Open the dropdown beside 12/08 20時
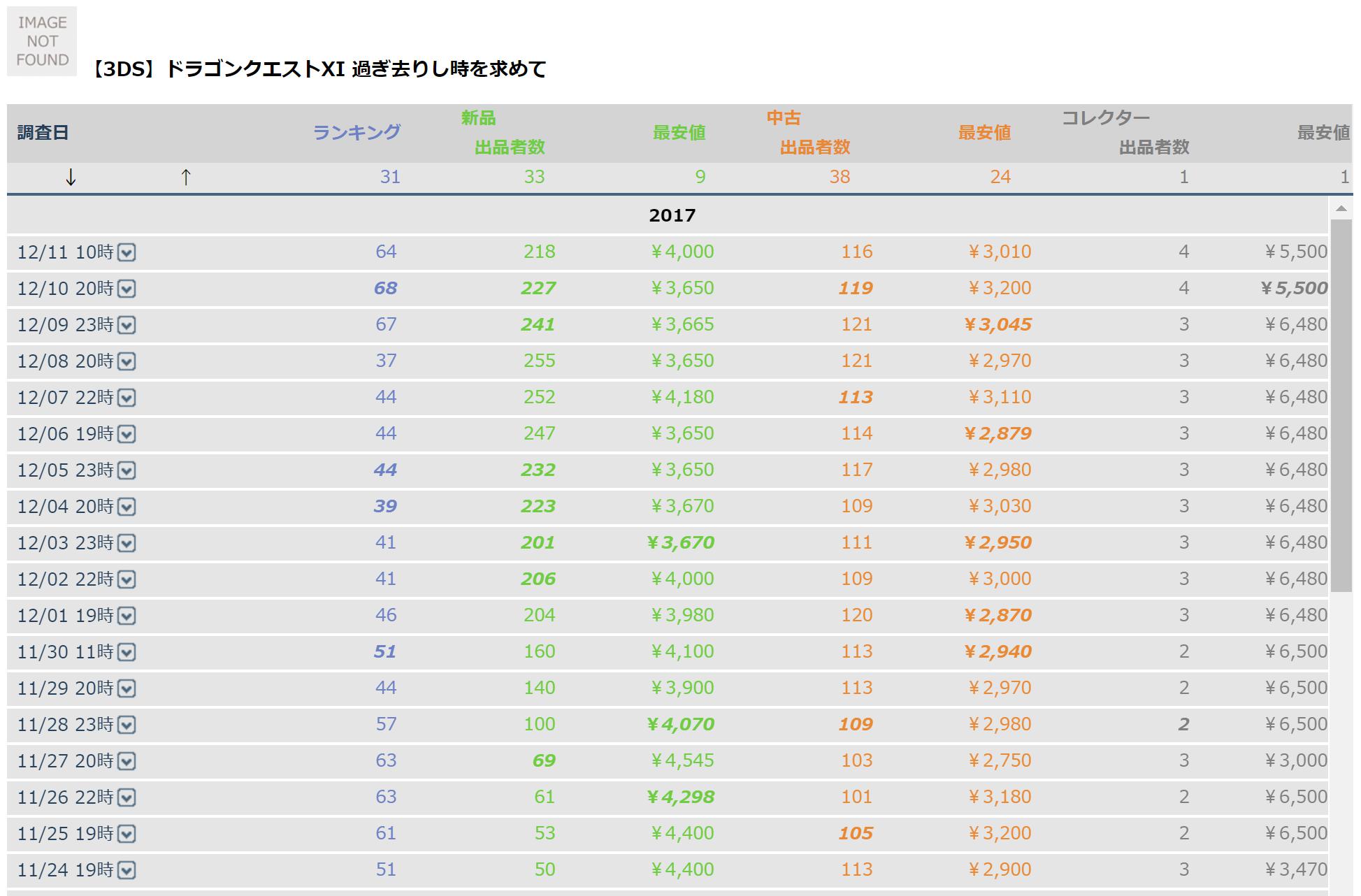 [x=127, y=361]
